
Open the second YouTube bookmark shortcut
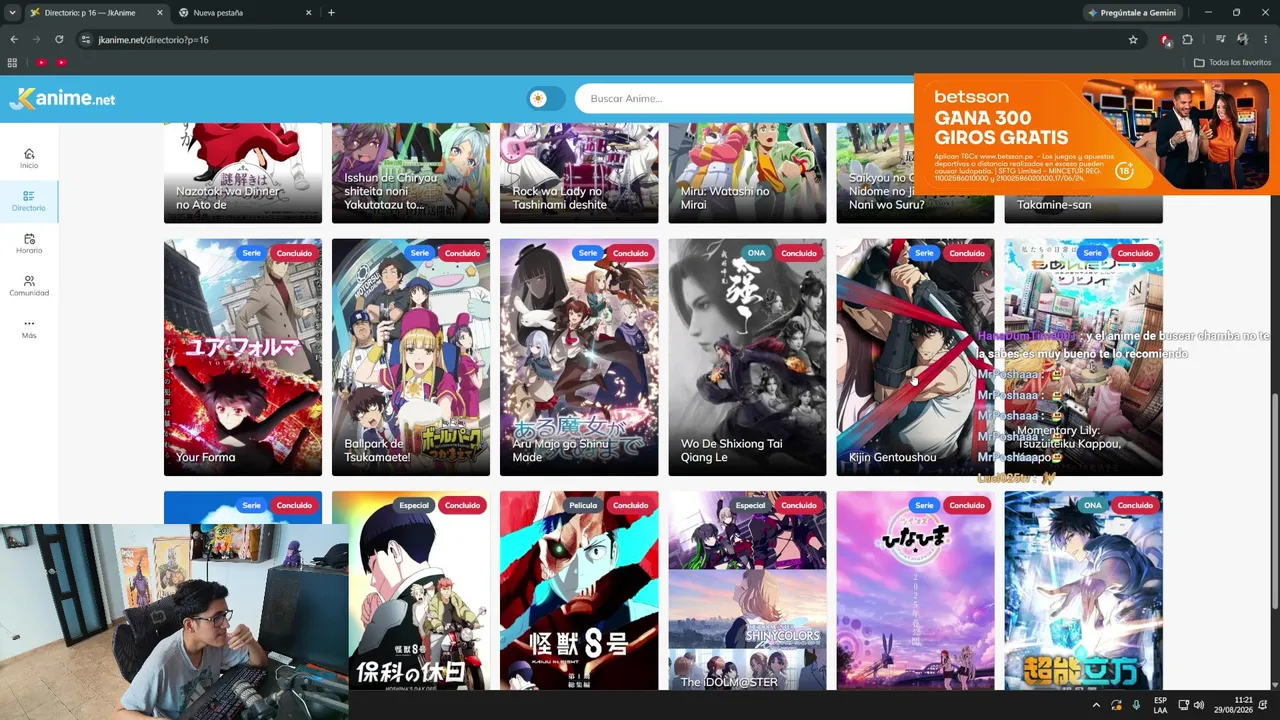(x=61, y=62)
